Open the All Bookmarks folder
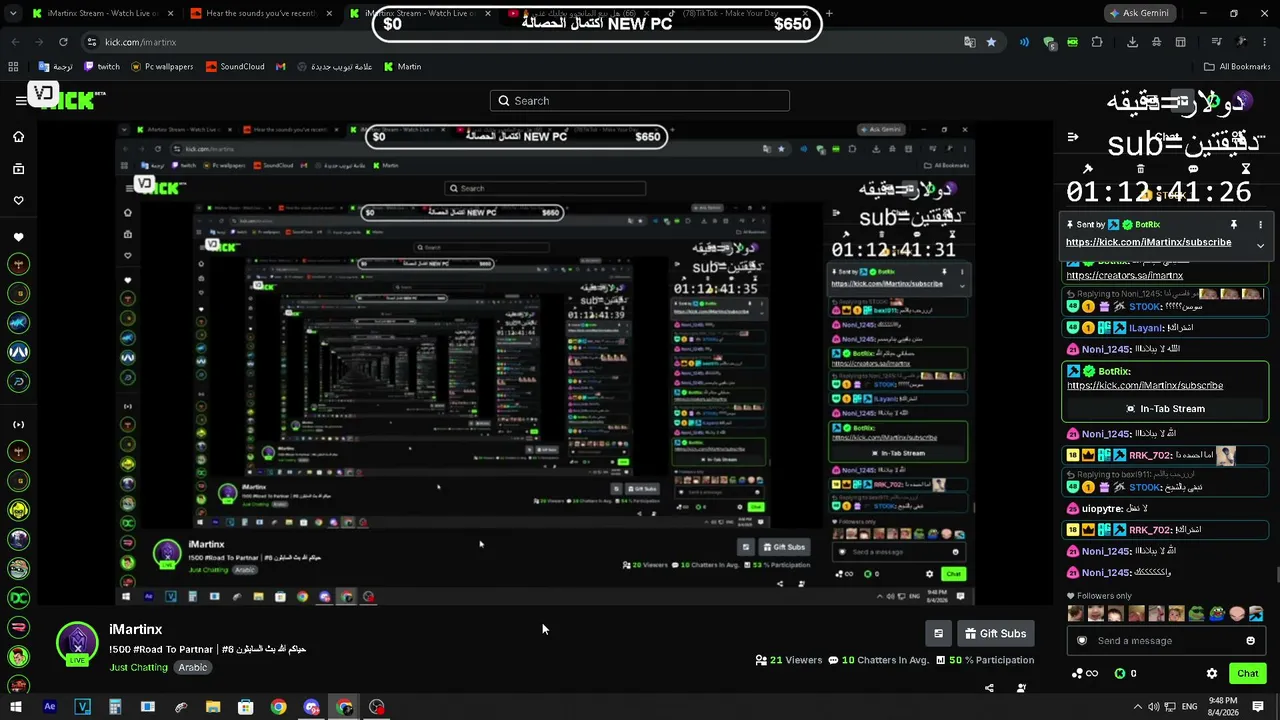Image resolution: width=1280 pixels, height=720 pixels. tap(1237, 67)
